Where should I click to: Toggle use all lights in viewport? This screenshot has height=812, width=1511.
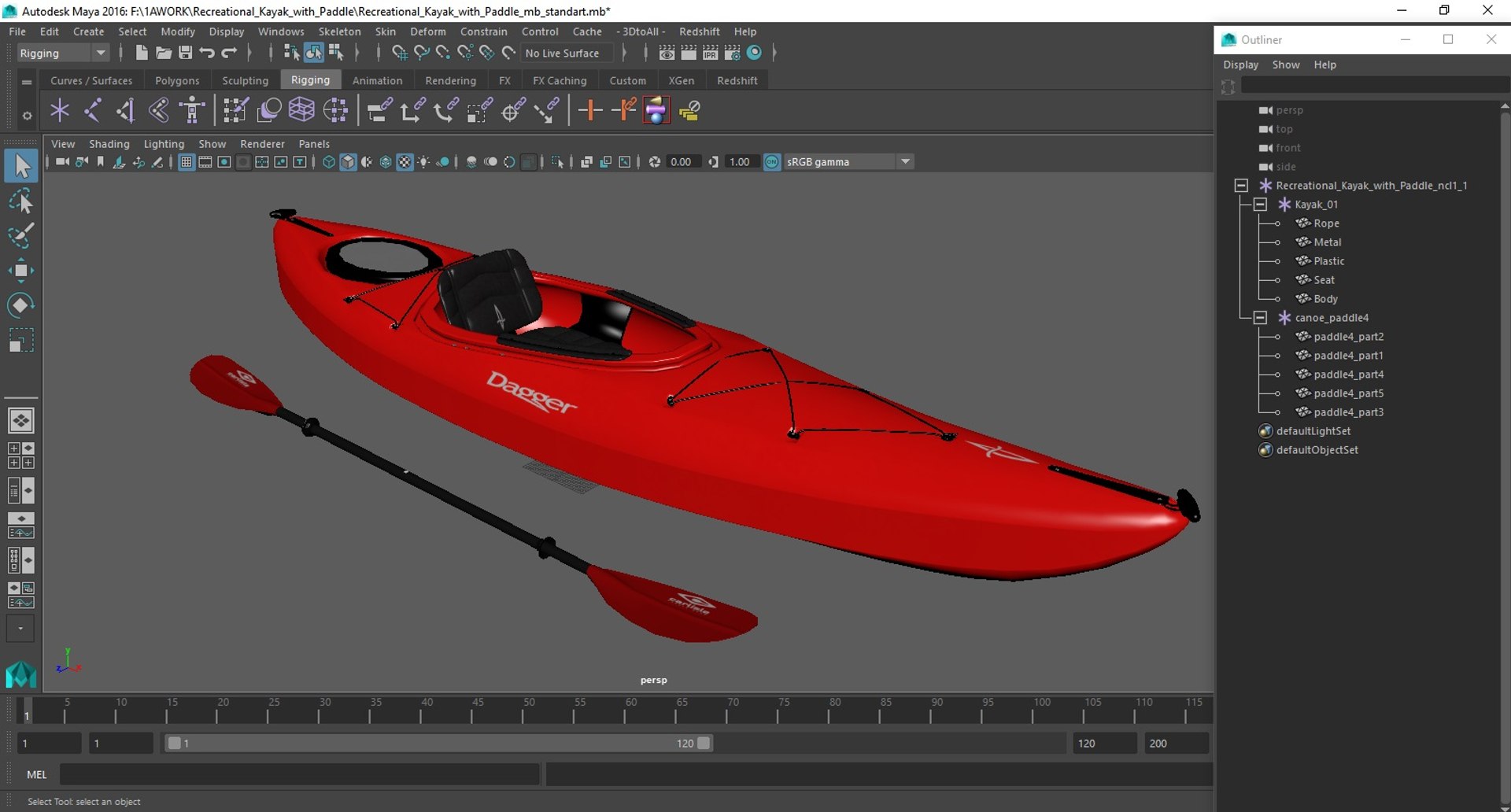point(424,162)
